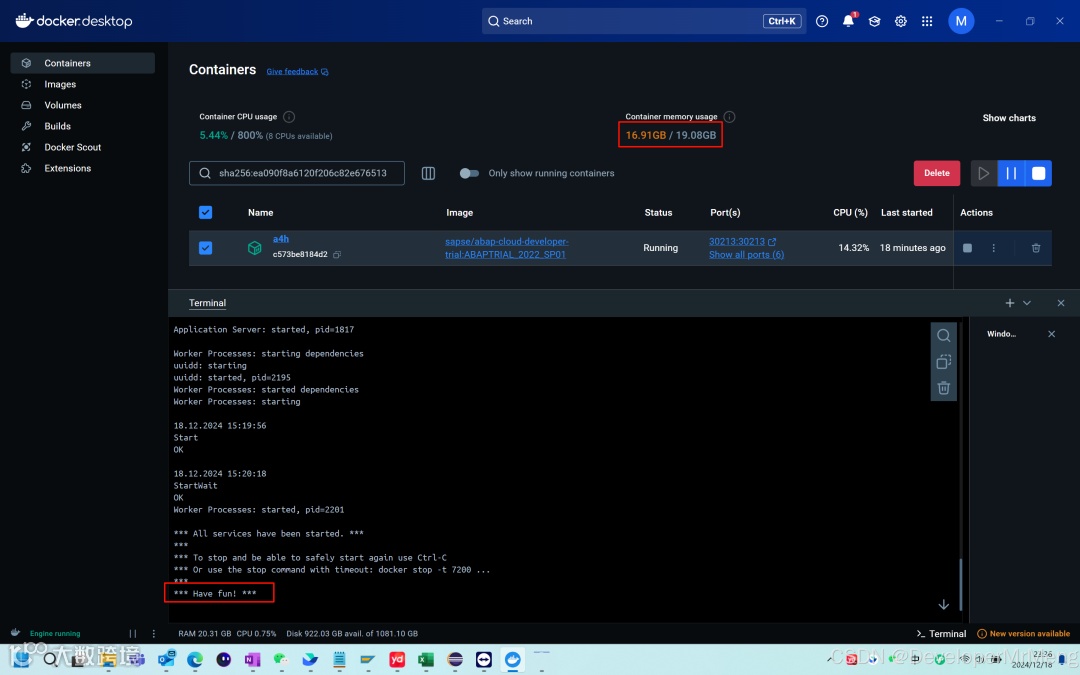Open TeamViewer from the taskbar
The image size is (1080, 675).
(x=484, y=660)
